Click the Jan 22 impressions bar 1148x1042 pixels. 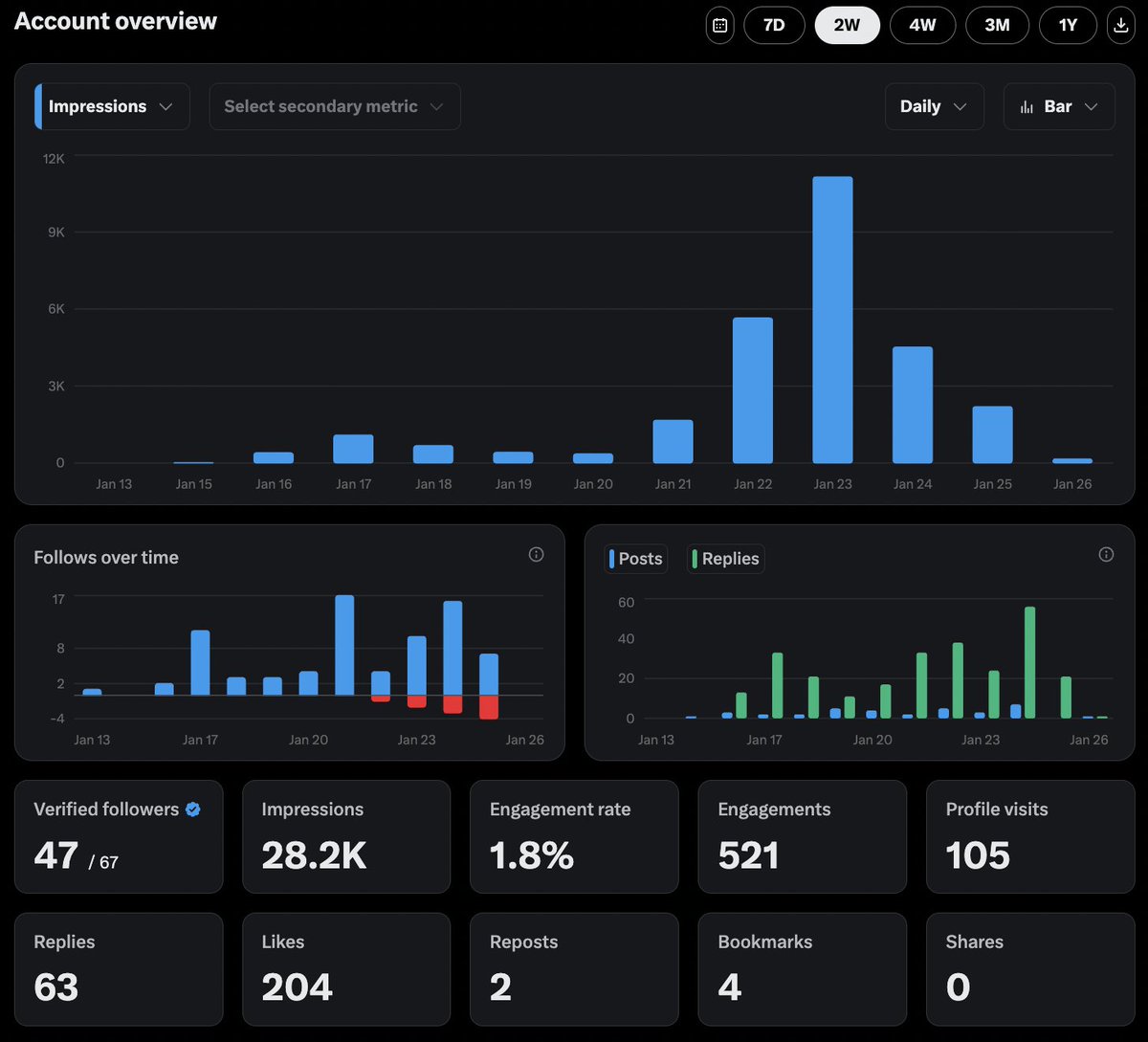[753, 390]
